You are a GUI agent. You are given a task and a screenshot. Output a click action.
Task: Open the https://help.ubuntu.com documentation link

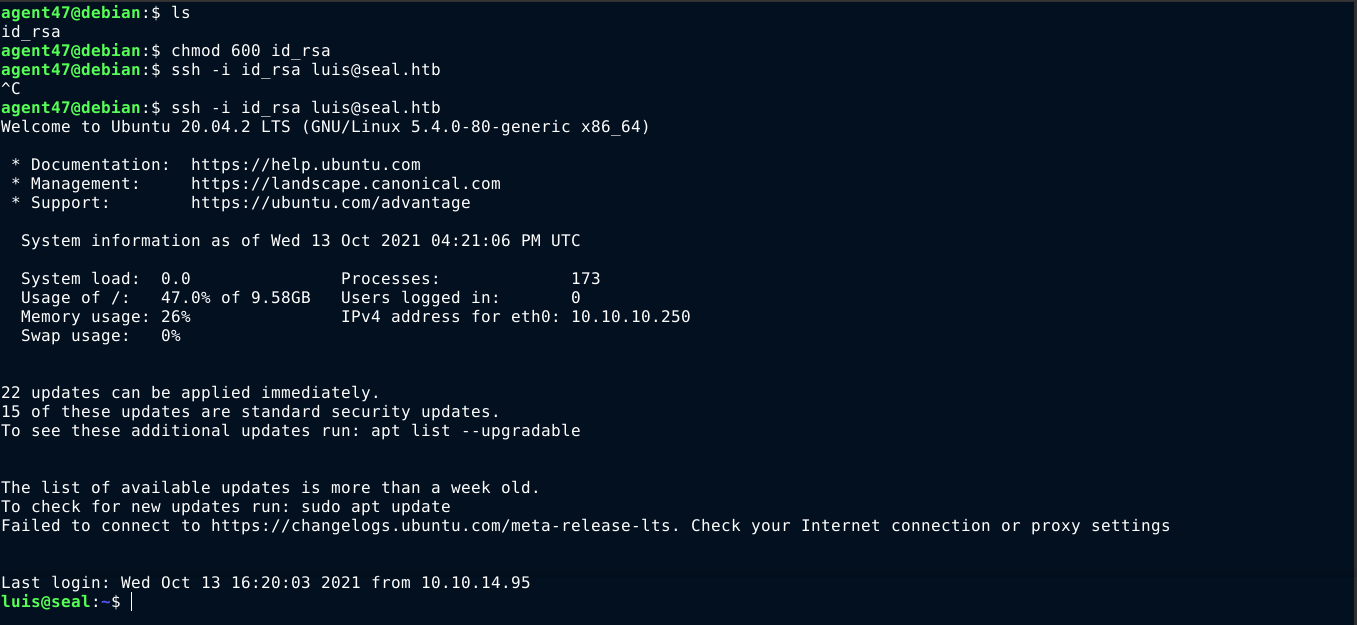click(x=305, y=165)
